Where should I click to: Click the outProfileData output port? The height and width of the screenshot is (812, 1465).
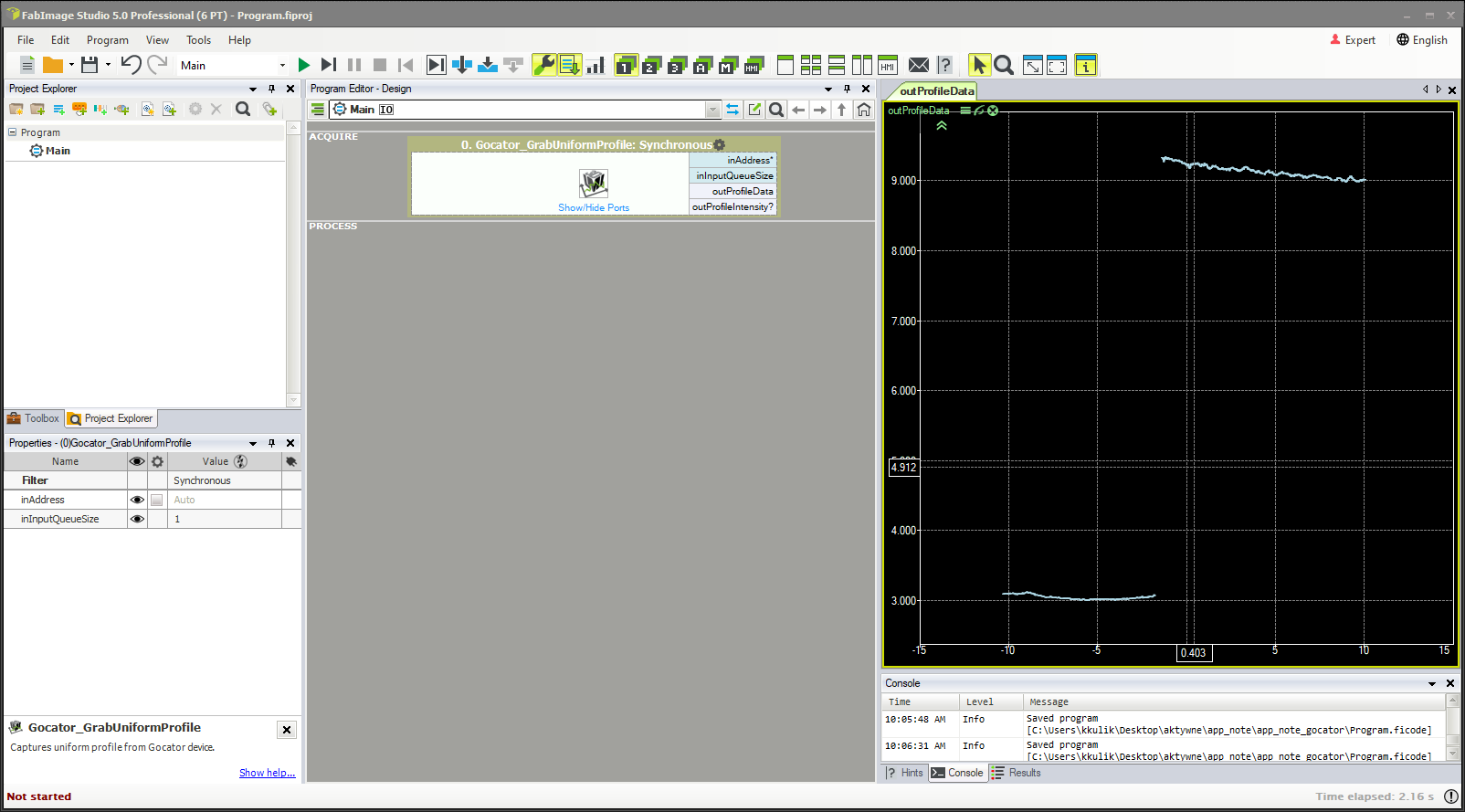pyautogui.click(x=732, y=191)
